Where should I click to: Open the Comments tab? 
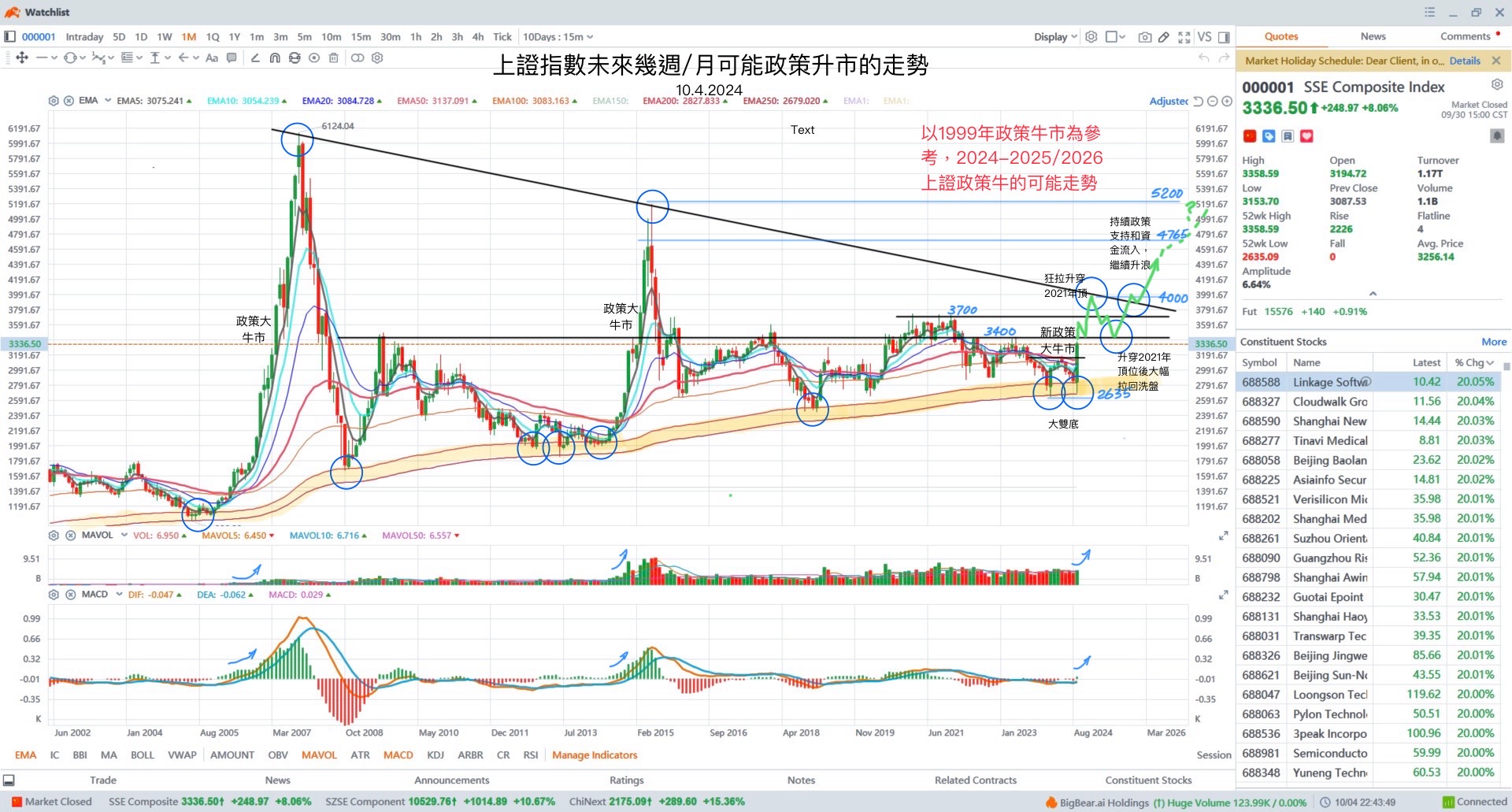(1465, 36)
